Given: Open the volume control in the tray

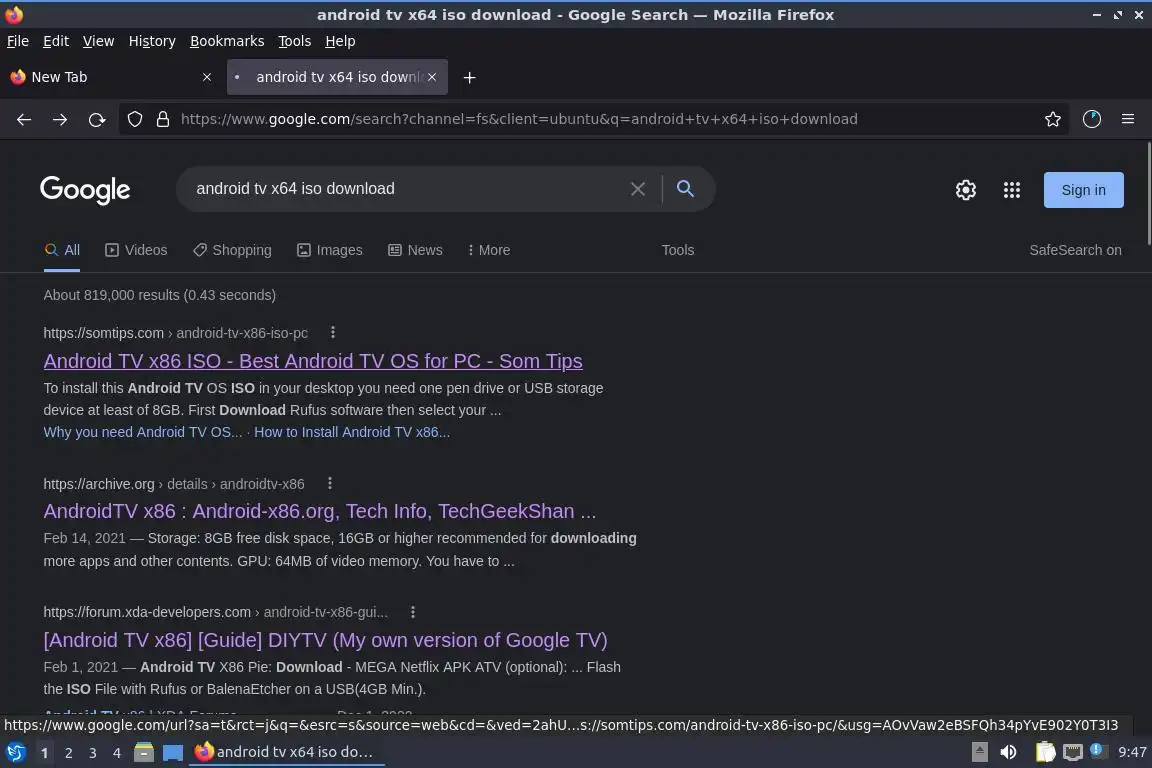Looking at the screenshot, I should 1009,752.
